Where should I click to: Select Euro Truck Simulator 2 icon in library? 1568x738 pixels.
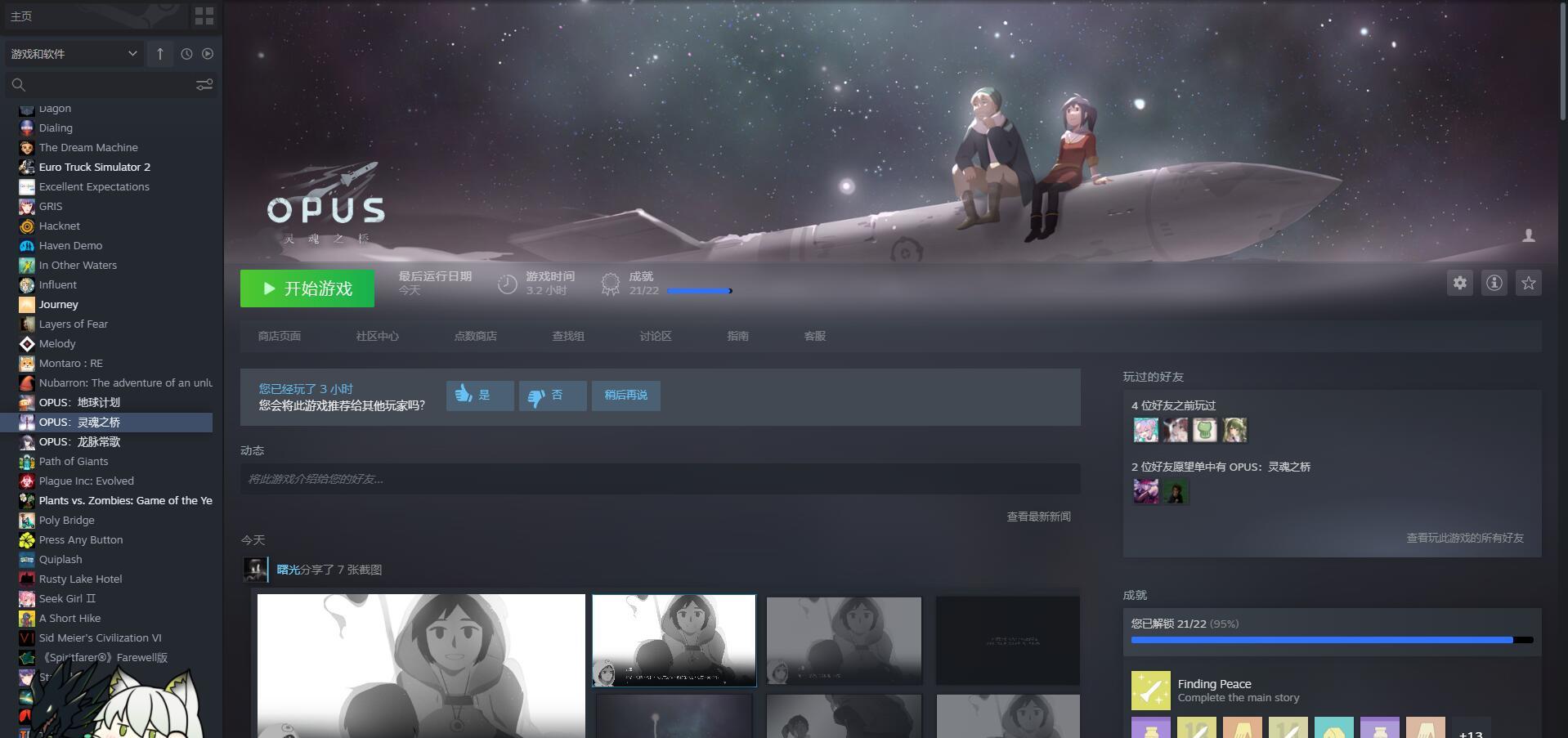click(x=27, y=167)
